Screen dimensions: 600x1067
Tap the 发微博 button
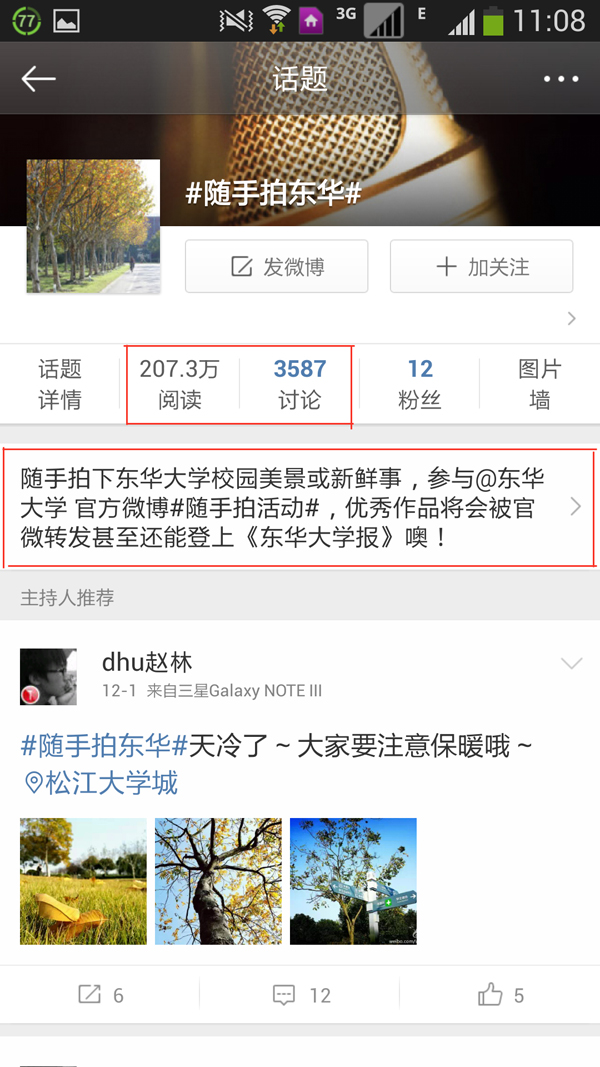276,266
